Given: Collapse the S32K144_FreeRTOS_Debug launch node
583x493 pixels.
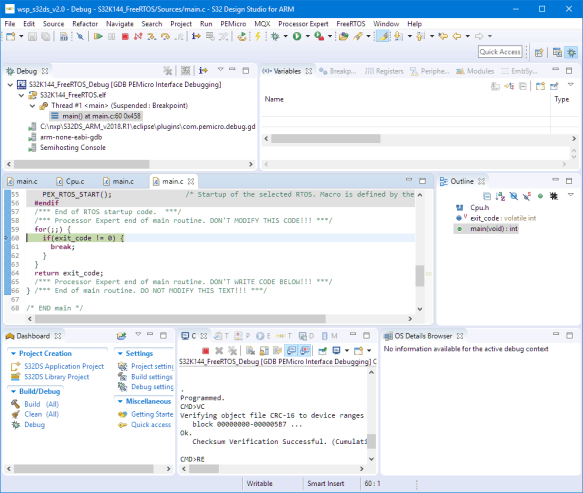Looking at the screenshot, I should click(x=10, y=85).
